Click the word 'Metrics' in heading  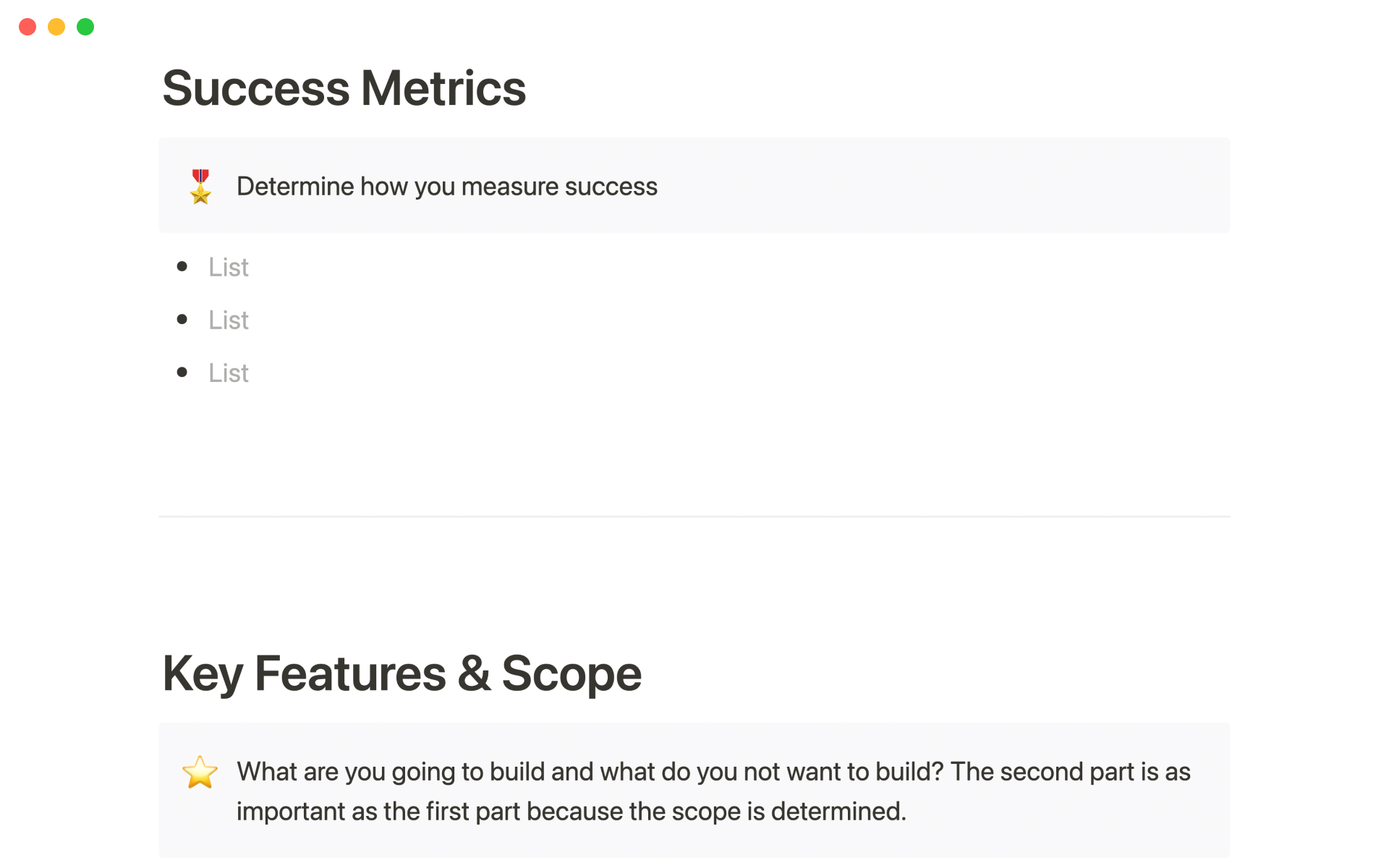[x=443, y=88]
